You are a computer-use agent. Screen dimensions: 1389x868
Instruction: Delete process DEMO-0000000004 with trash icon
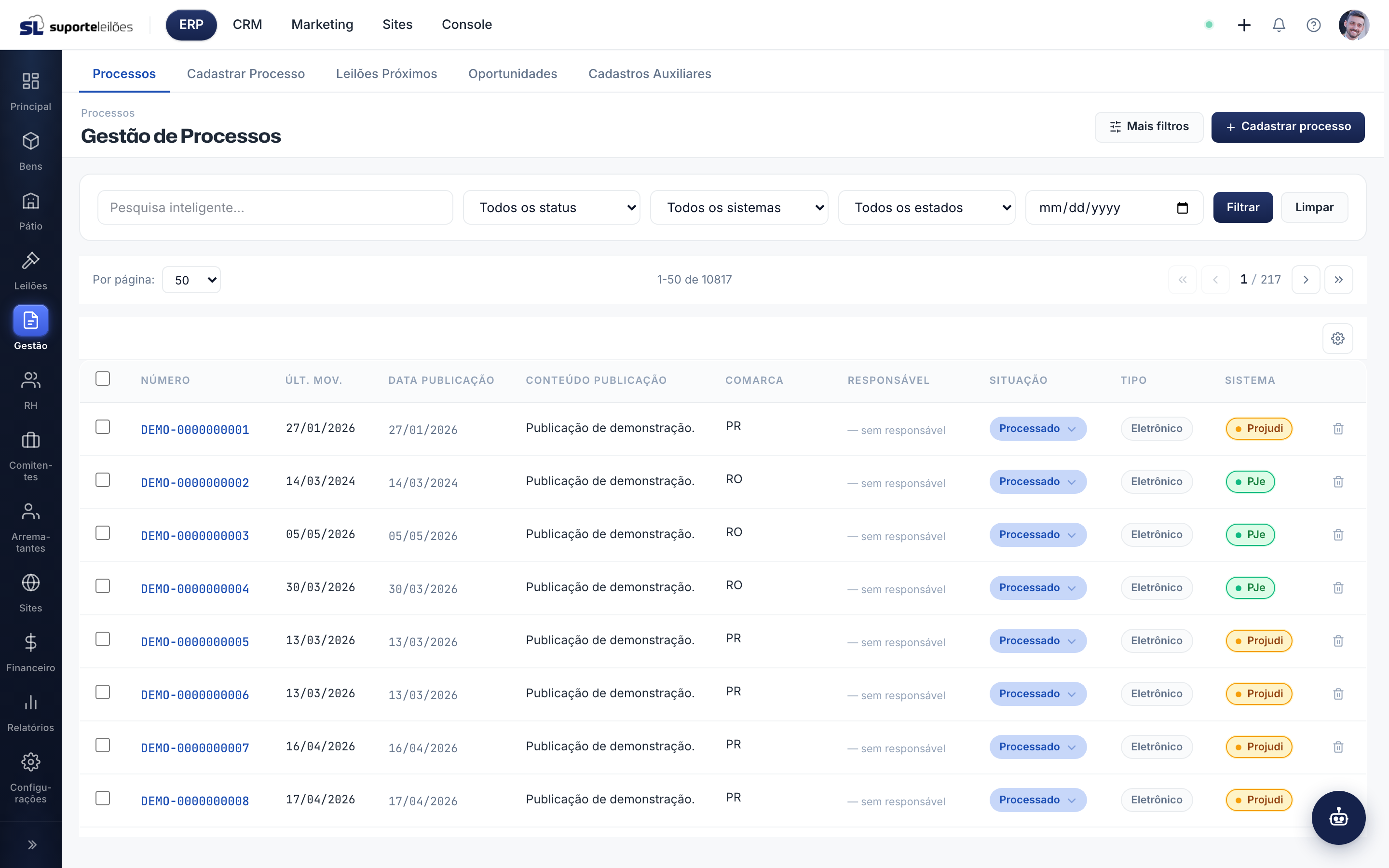[1338, 588]
